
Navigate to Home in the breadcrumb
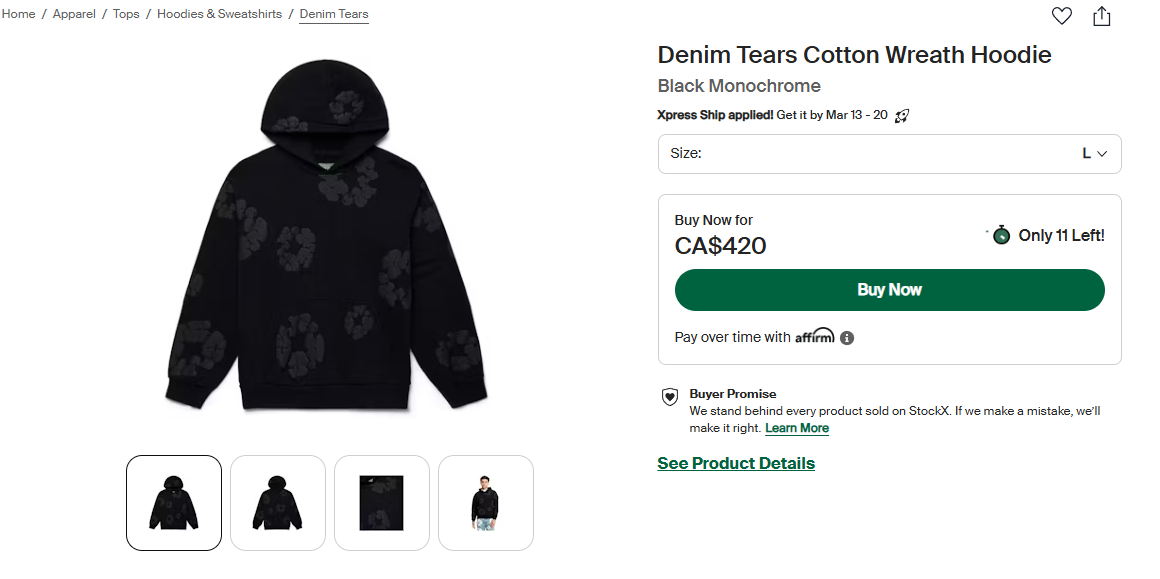(x=18, y=14)
